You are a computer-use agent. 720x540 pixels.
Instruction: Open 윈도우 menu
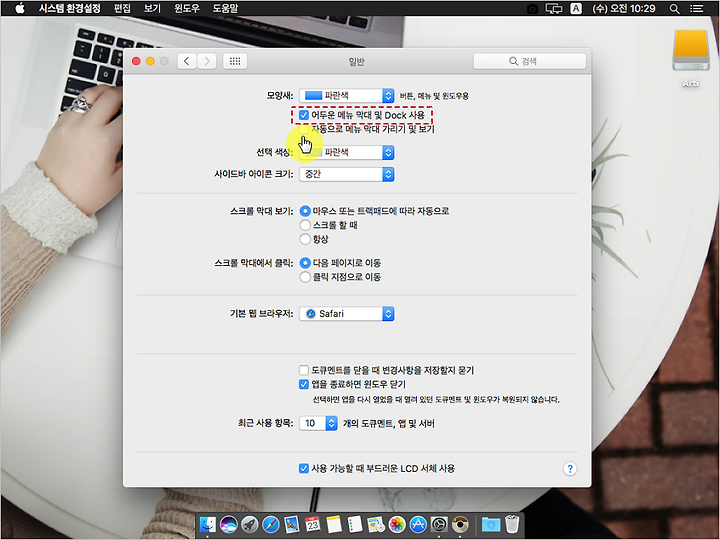(186, 8)
